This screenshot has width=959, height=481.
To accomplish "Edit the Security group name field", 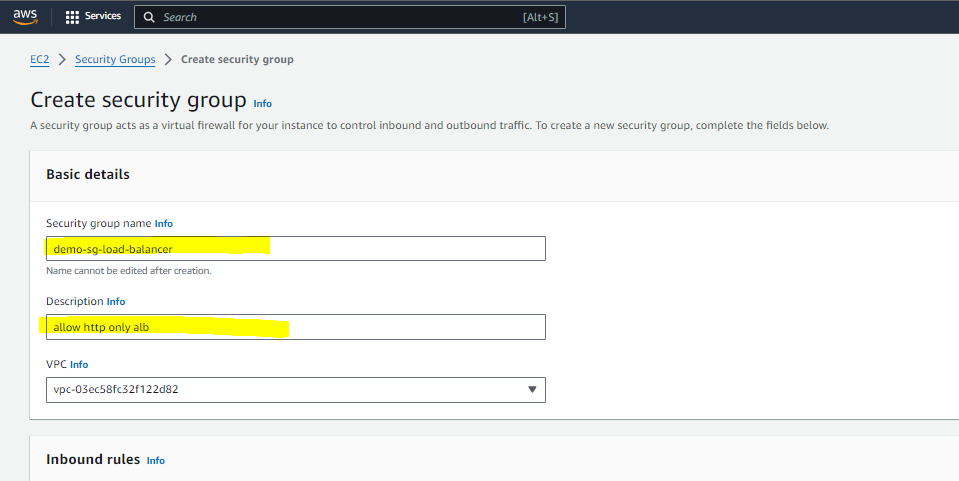I will coord(296,248).
